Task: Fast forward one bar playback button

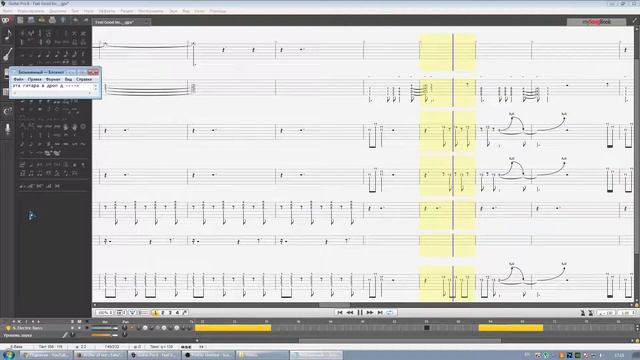Action: pos(370,313)
